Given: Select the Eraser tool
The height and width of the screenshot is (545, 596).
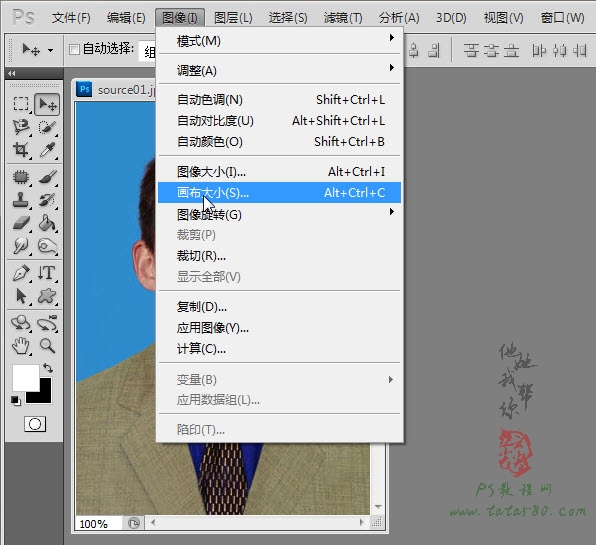Looking at the screenshot, I should 21,223.
